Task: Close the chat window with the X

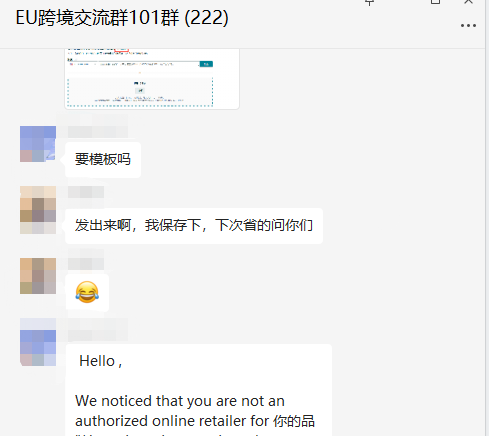Action: [468, 2]
